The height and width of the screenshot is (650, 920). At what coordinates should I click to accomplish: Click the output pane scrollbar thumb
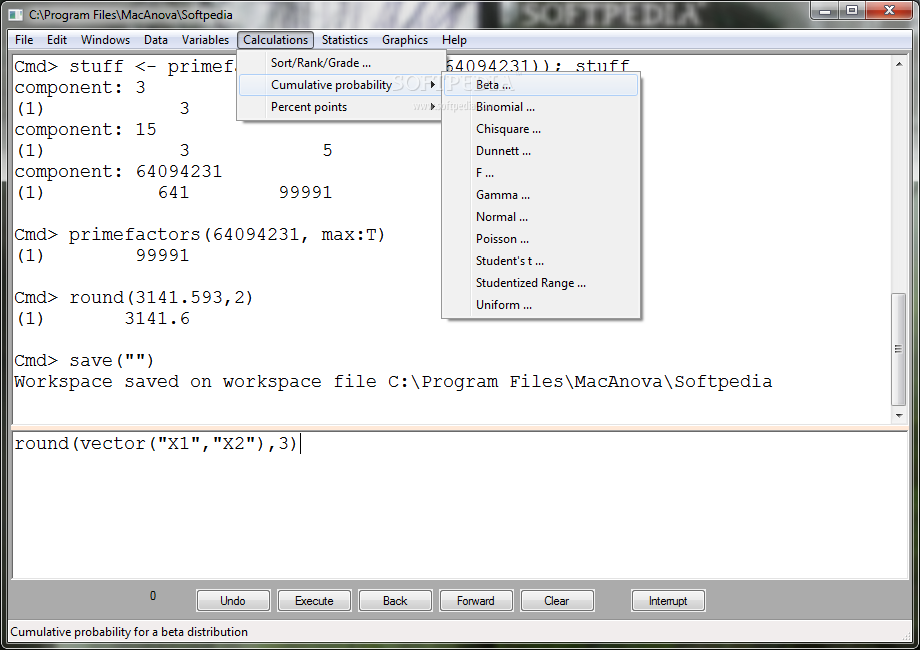898,349
